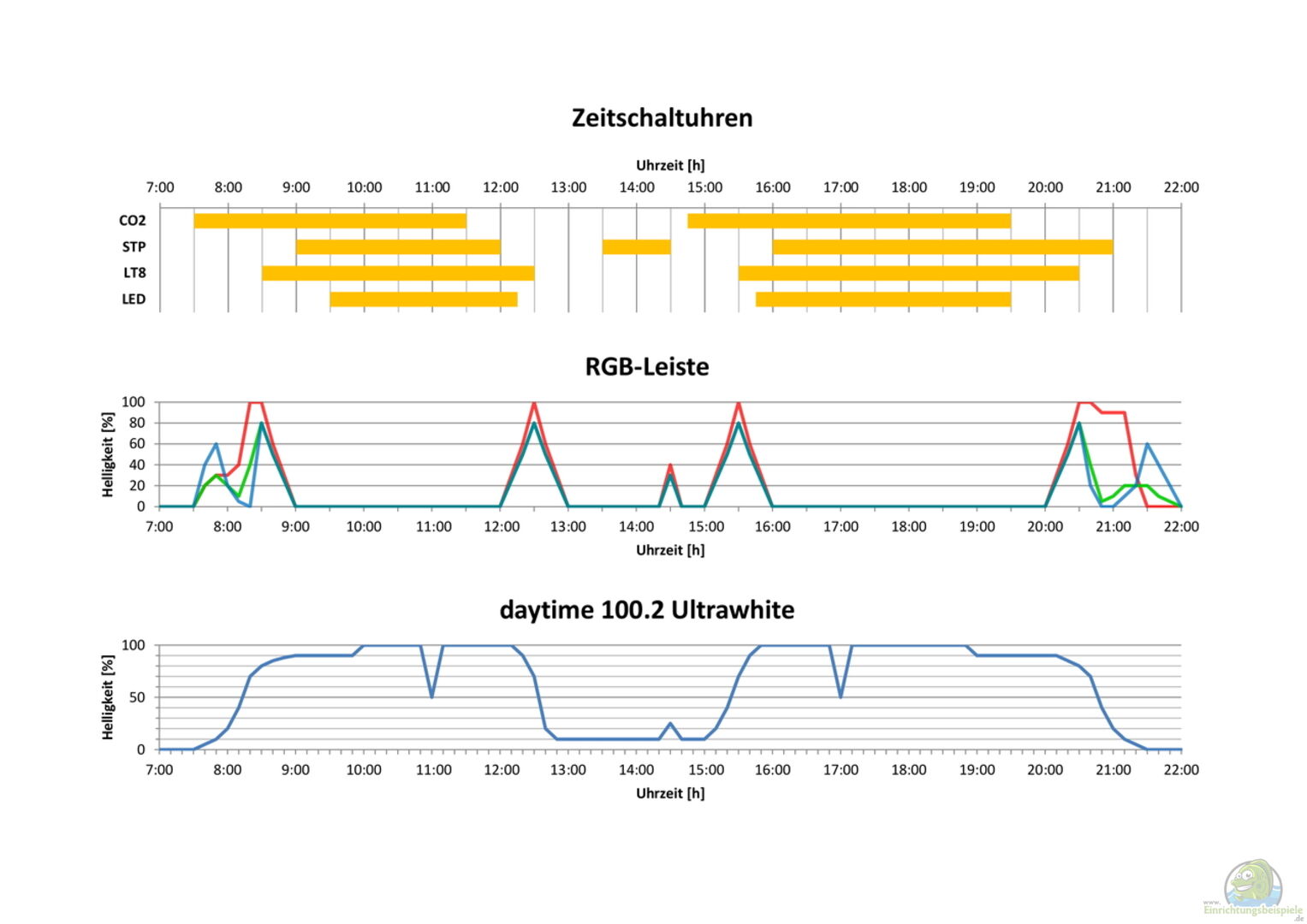
Task: Click the Zeitschaltuhren chart title
Action: tap(662, 117)
